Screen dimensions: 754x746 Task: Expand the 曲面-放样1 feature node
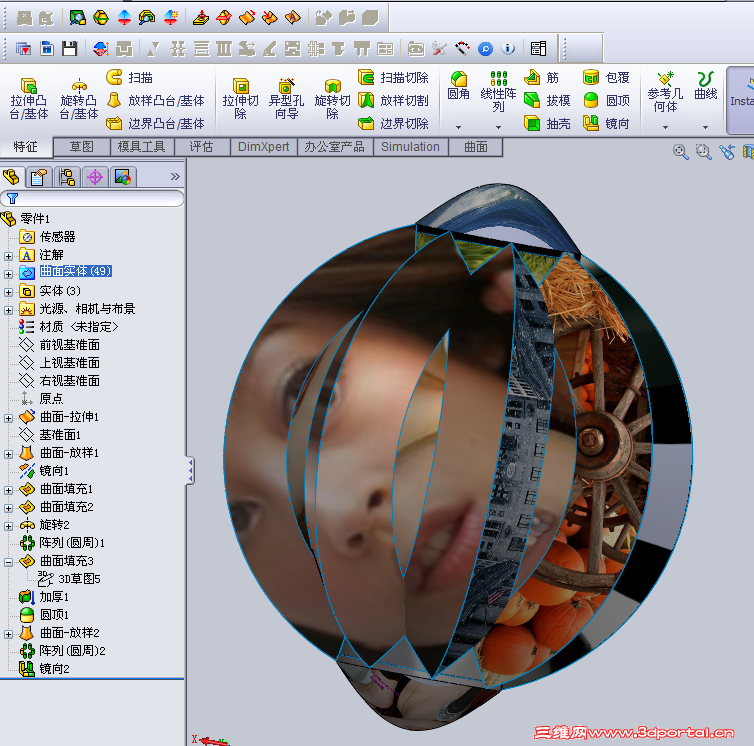[8, 454]
